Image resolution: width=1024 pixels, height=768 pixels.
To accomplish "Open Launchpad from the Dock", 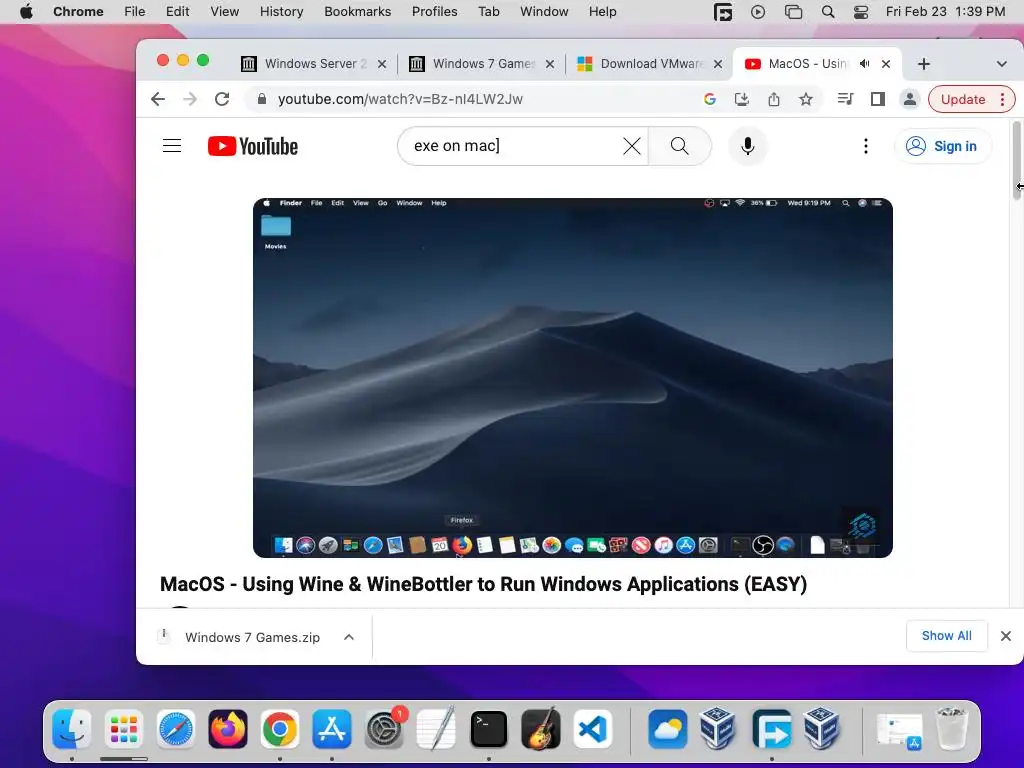I will pyautogui.click(x=123, y=729).
